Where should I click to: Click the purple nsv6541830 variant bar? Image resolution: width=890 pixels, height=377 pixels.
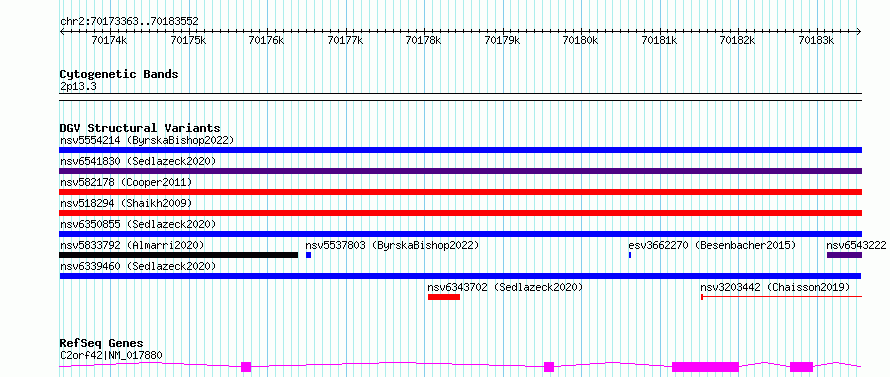click(460, 171)
